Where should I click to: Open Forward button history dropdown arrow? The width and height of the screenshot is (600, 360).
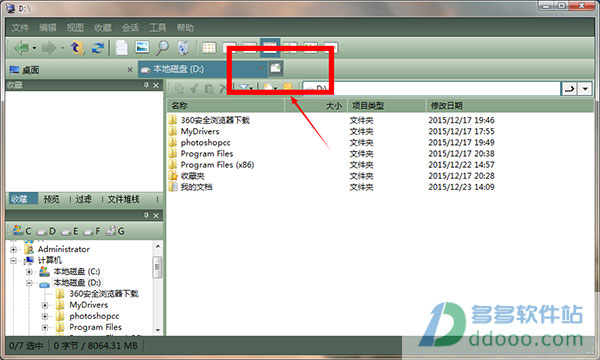point(62,48)
